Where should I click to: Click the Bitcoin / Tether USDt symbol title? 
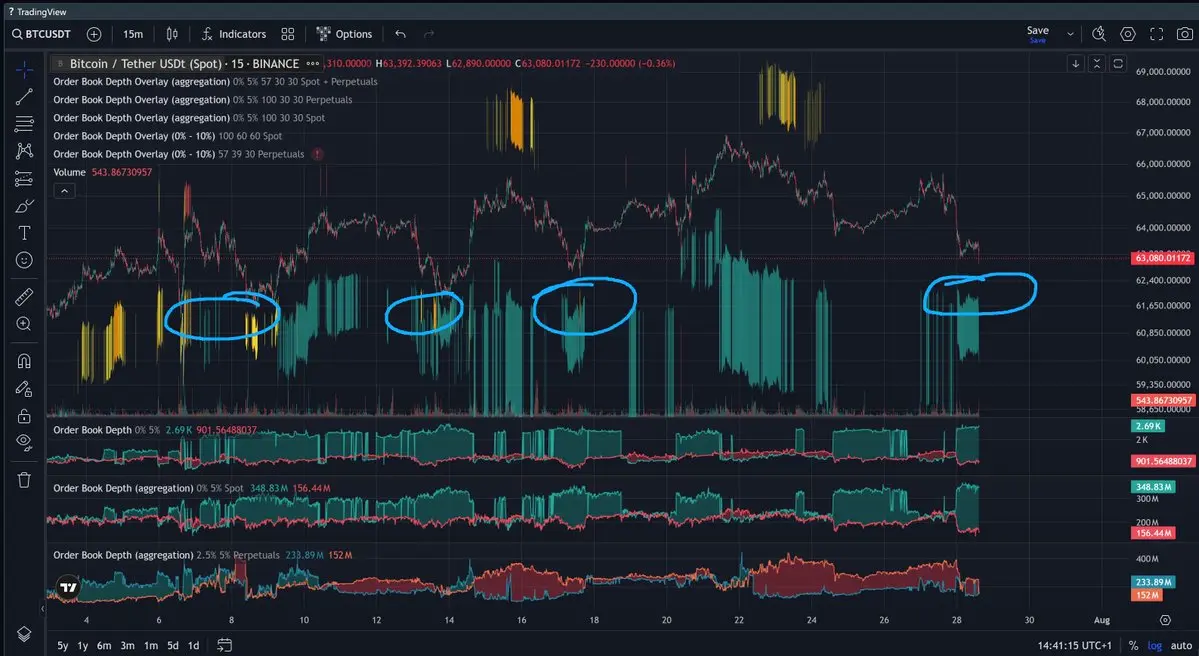coord(184,63)
